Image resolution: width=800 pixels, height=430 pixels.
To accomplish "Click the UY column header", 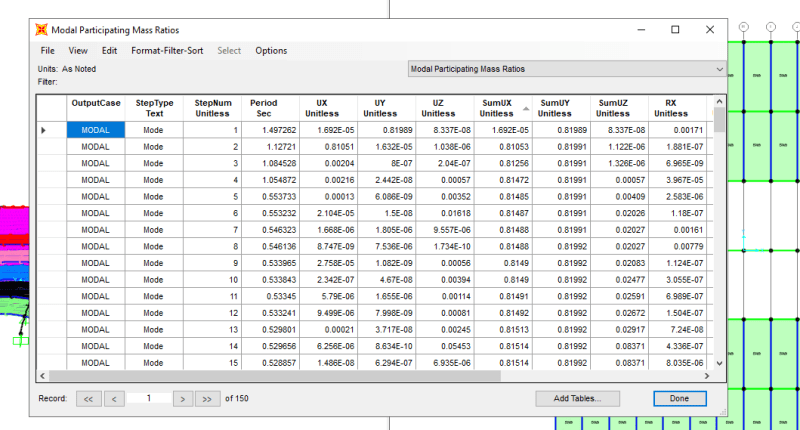I will [x=387, y=108].
